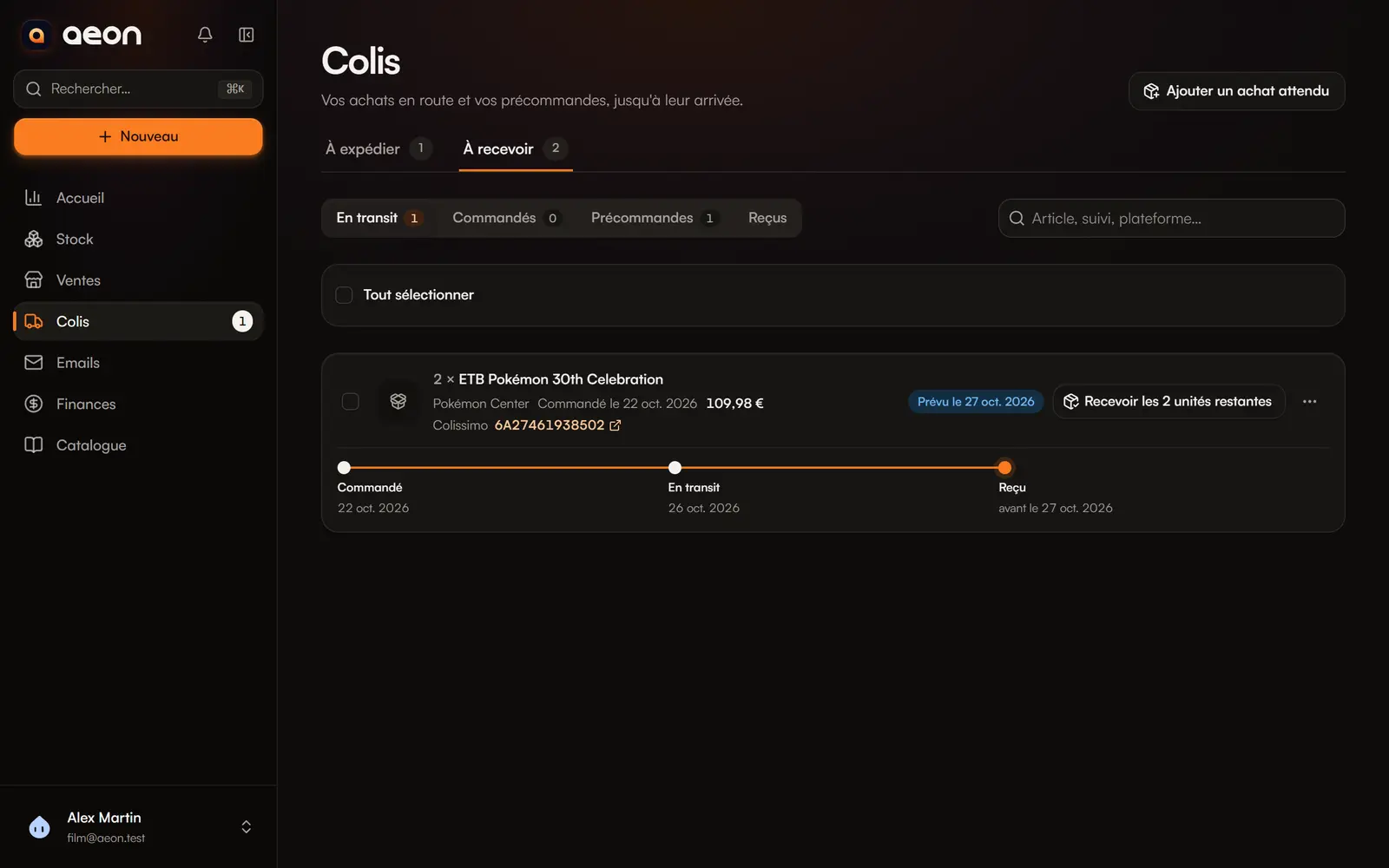The height and width of the screenshot is (868, 1389).
Task: Open the Ventes page
Action: (138, 280)
